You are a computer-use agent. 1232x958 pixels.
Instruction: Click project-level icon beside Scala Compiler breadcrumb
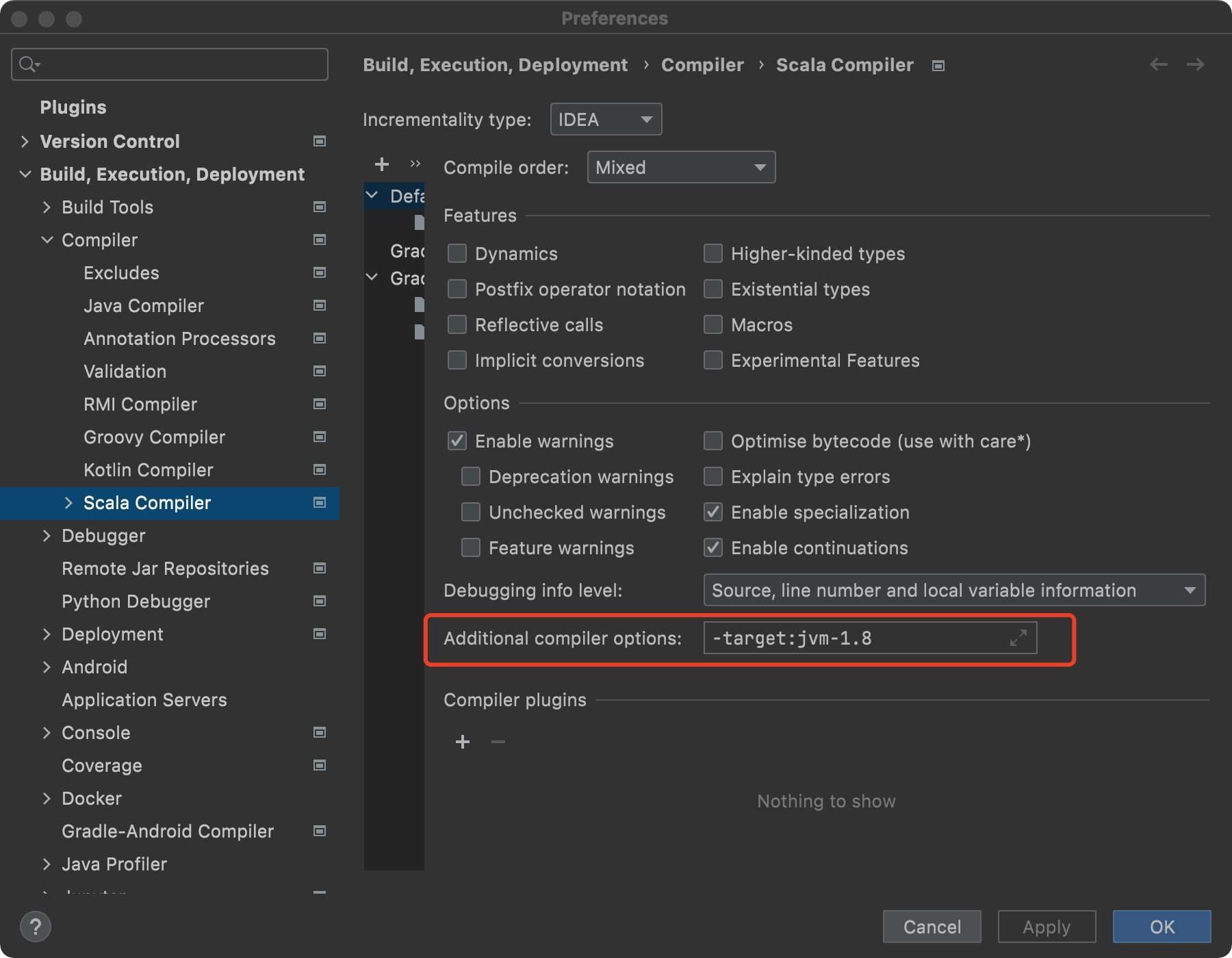[938, 66]
